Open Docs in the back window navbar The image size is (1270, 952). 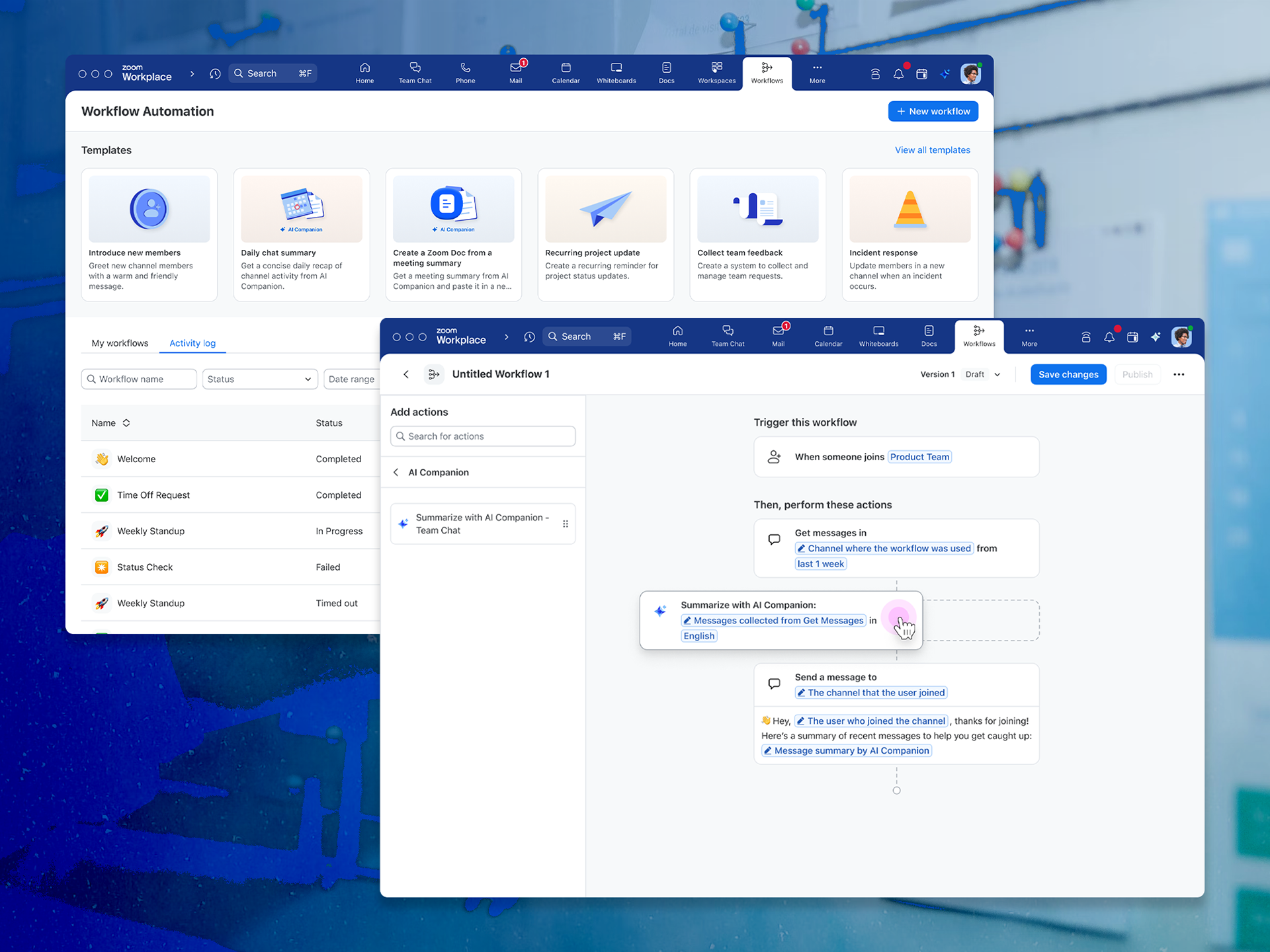click(666, 73)
